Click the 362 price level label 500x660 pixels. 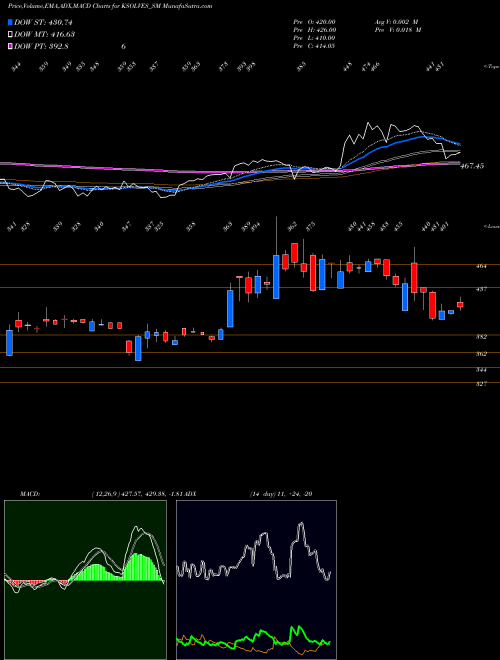(482, 354)
